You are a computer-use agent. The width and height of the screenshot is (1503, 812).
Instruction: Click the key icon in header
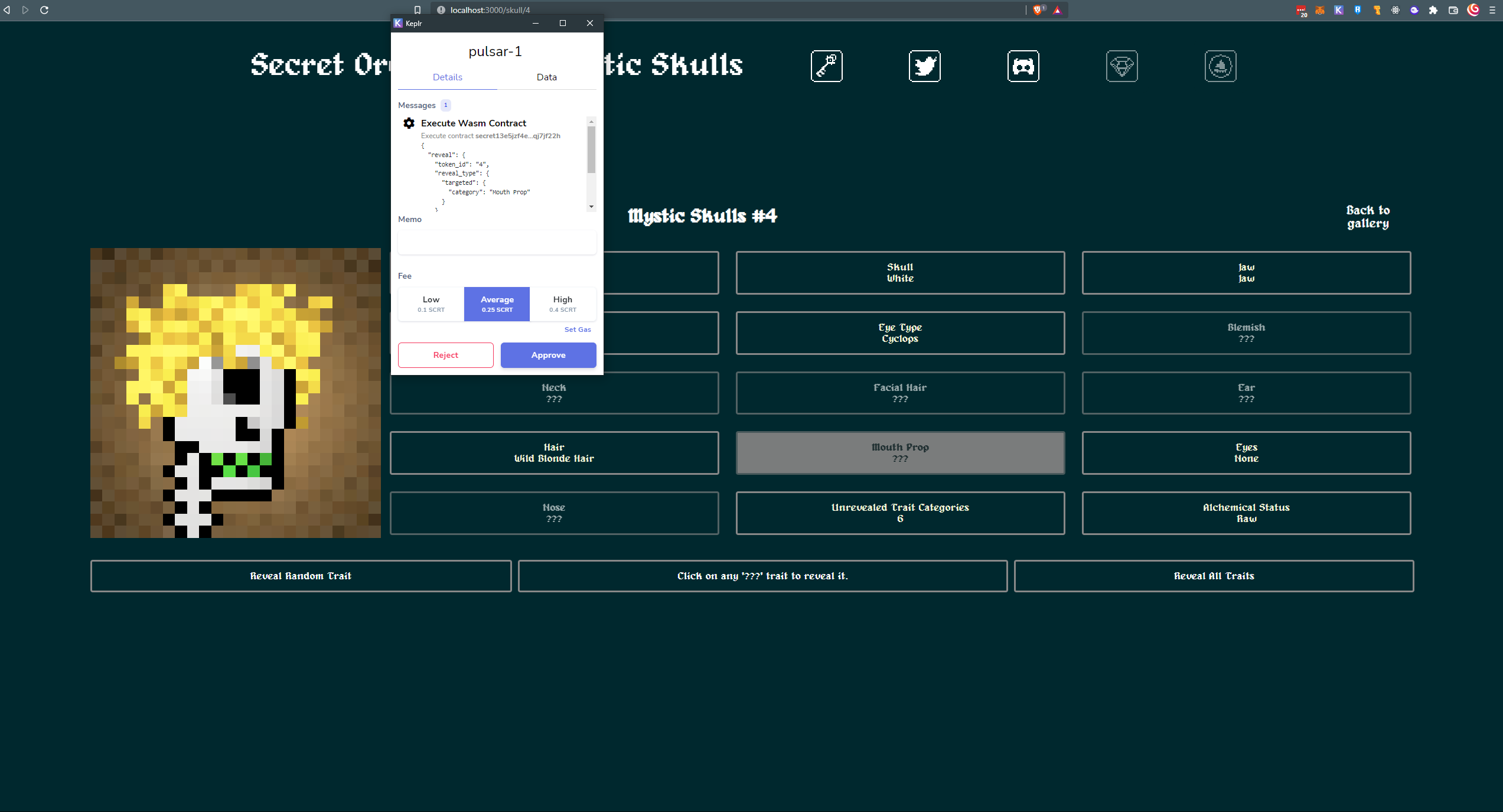[x=826, y=66]
